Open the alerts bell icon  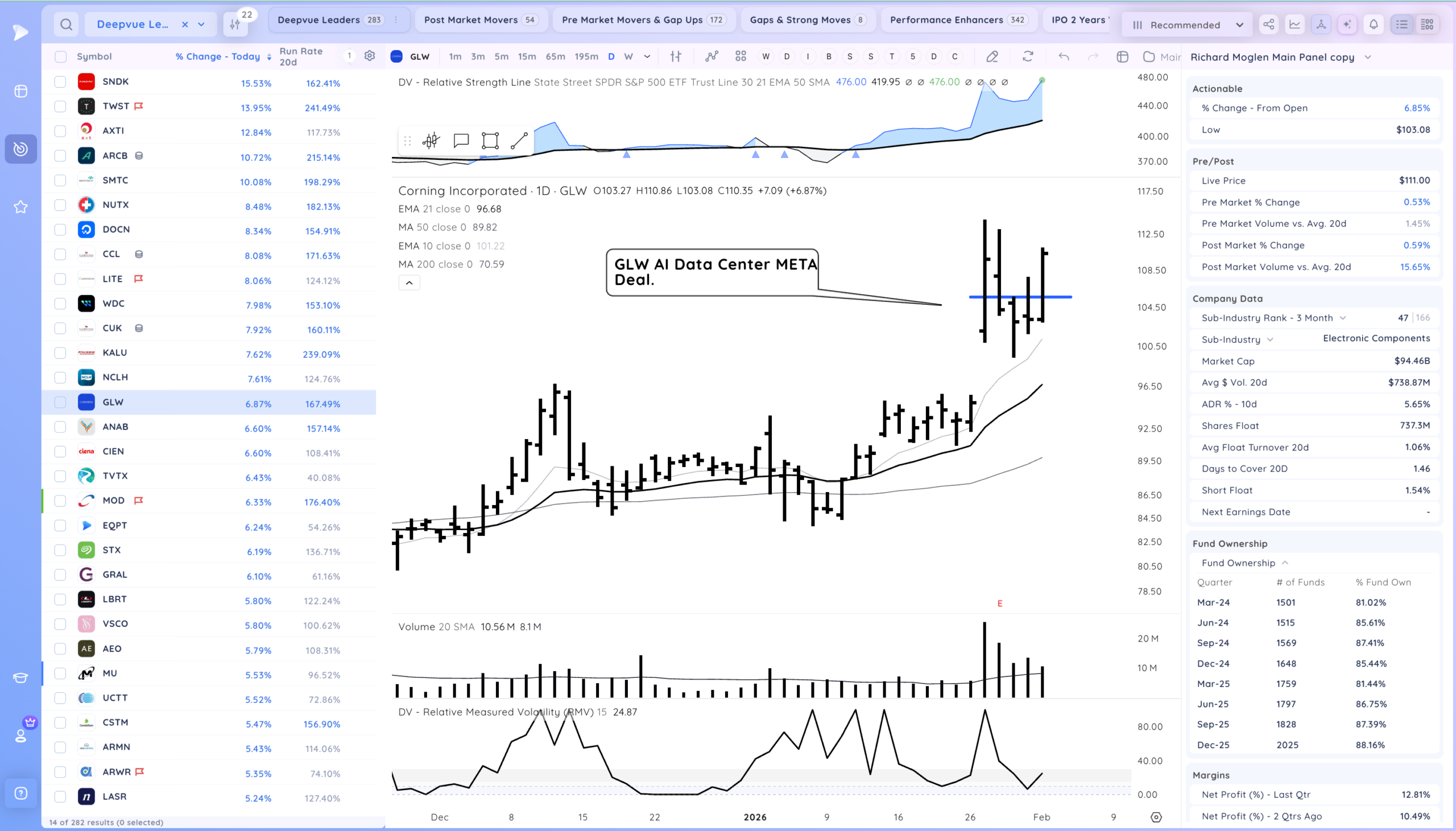click(x=1374, y=24)
